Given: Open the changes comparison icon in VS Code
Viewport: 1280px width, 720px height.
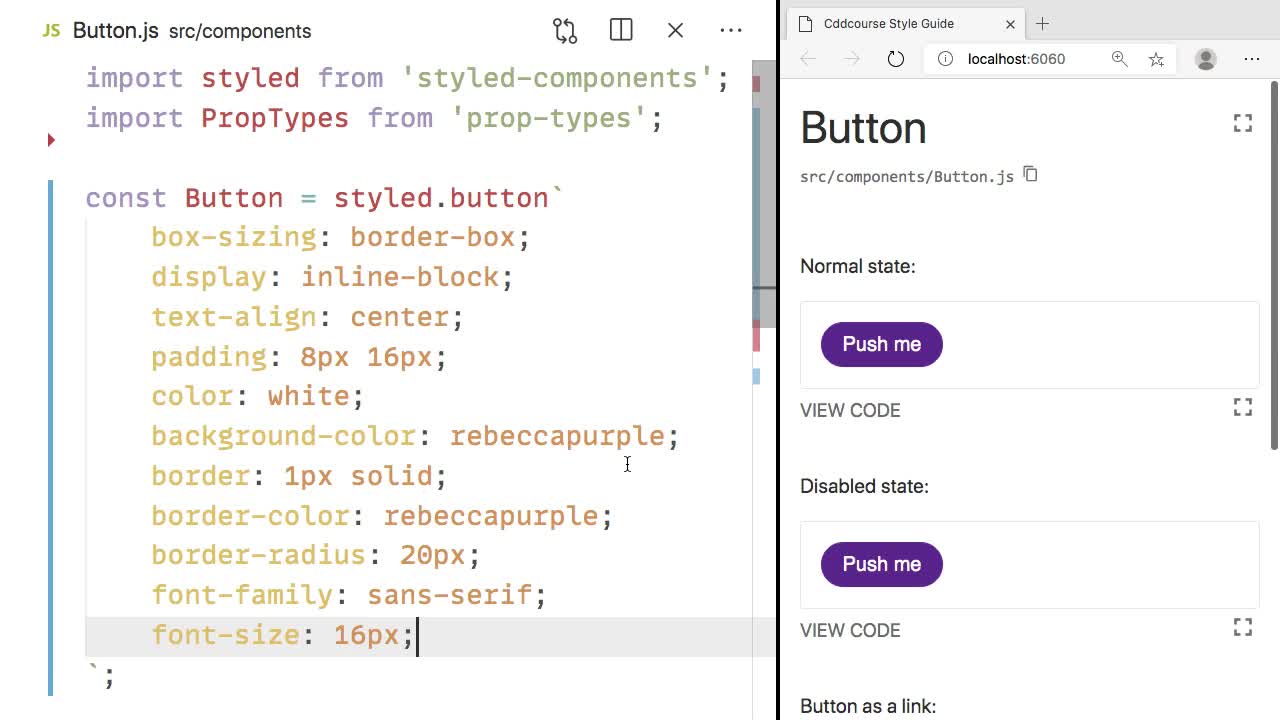Looking at the screenshot, I should tap(564, 30).
